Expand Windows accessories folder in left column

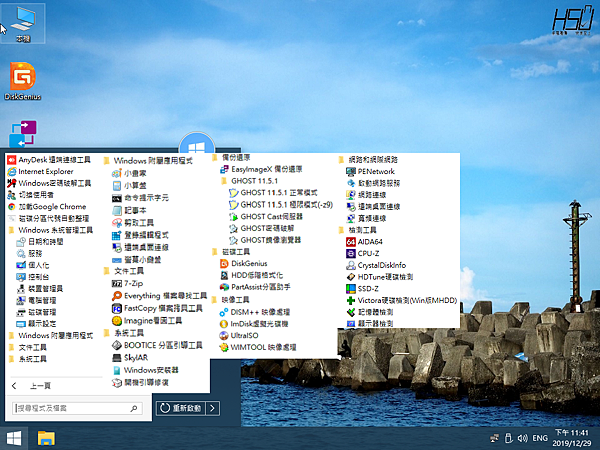pos(51,336)
